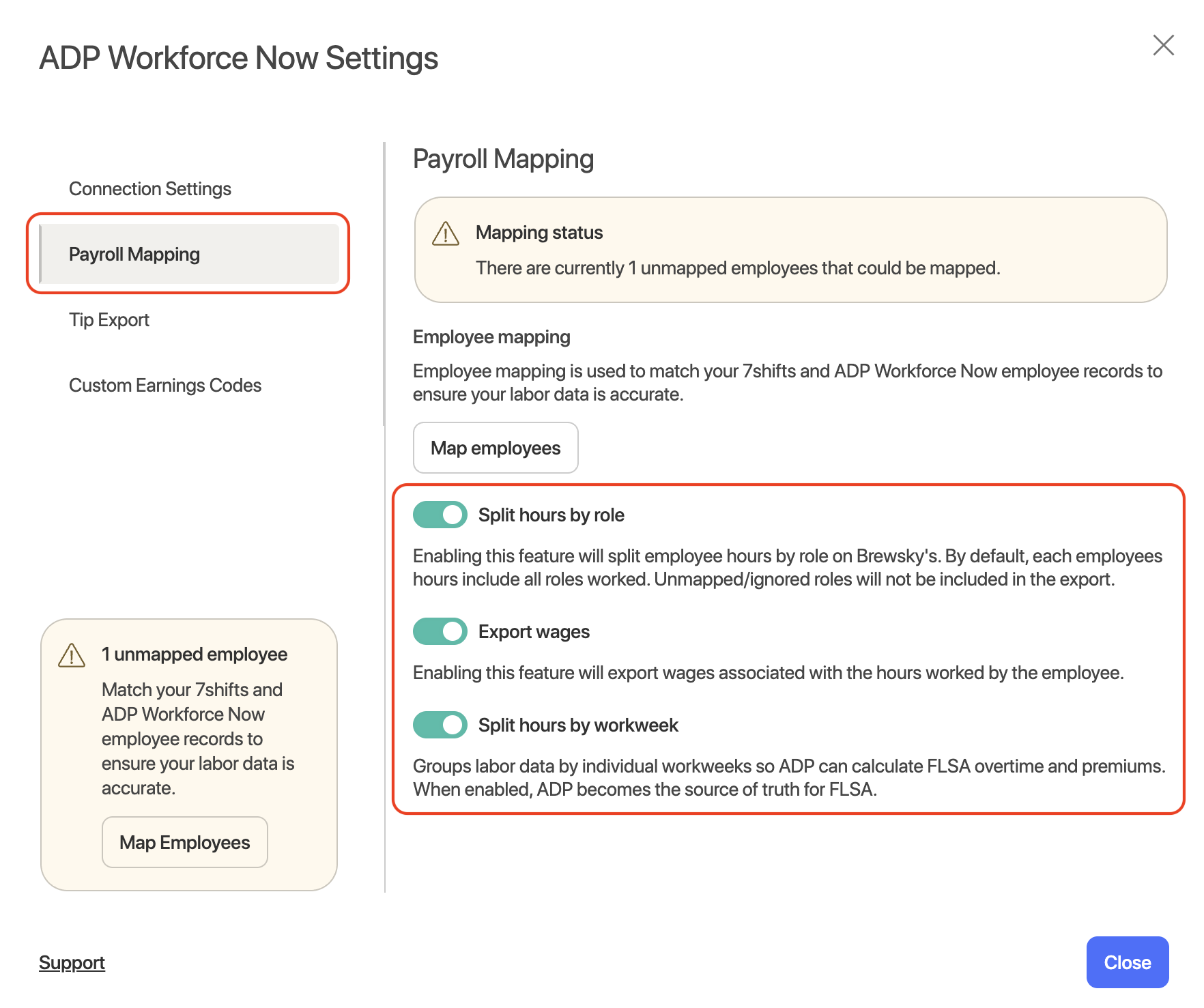Switch to the Tip Export tab
1204x1008 pixels.
point(109,320)
